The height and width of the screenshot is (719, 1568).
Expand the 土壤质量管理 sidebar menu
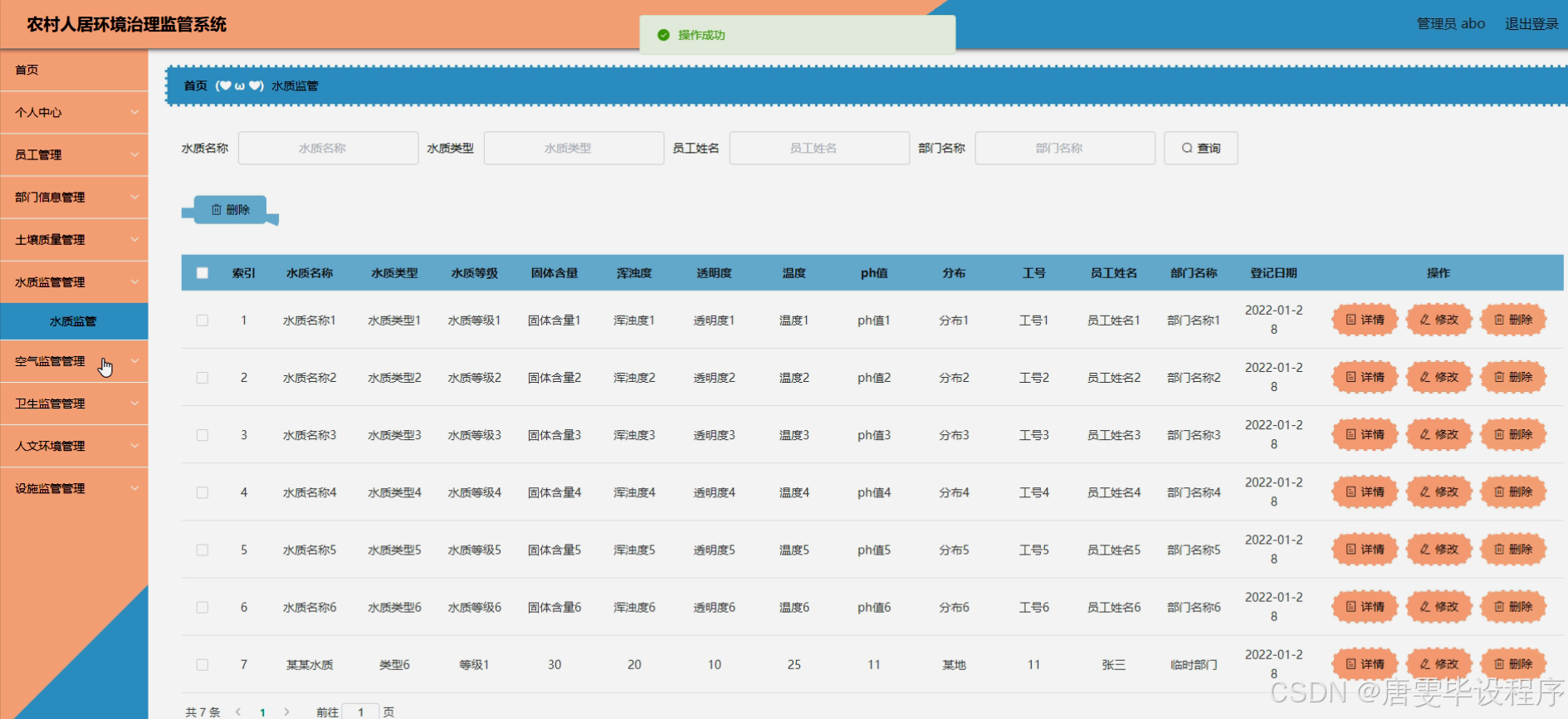pyautogui.click(x=74, y=239)
